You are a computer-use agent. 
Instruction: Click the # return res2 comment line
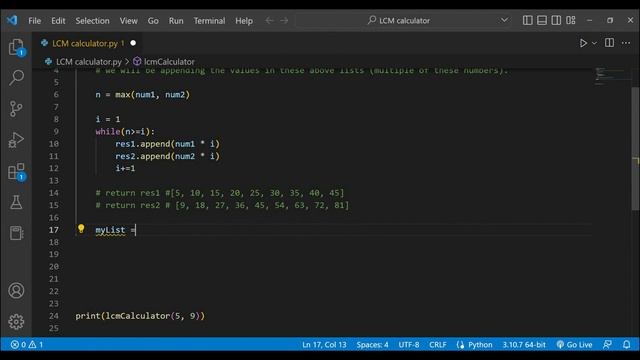222,205
